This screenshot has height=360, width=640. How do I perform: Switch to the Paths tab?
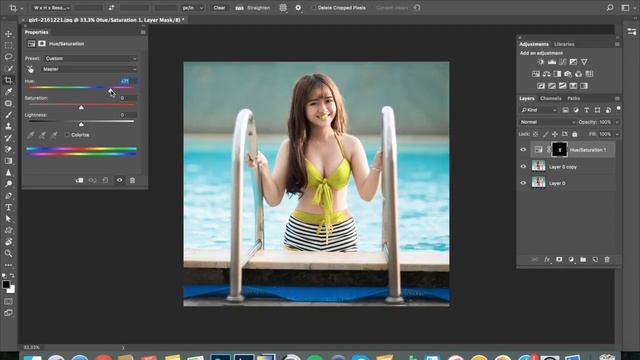[x=573, y=98]
